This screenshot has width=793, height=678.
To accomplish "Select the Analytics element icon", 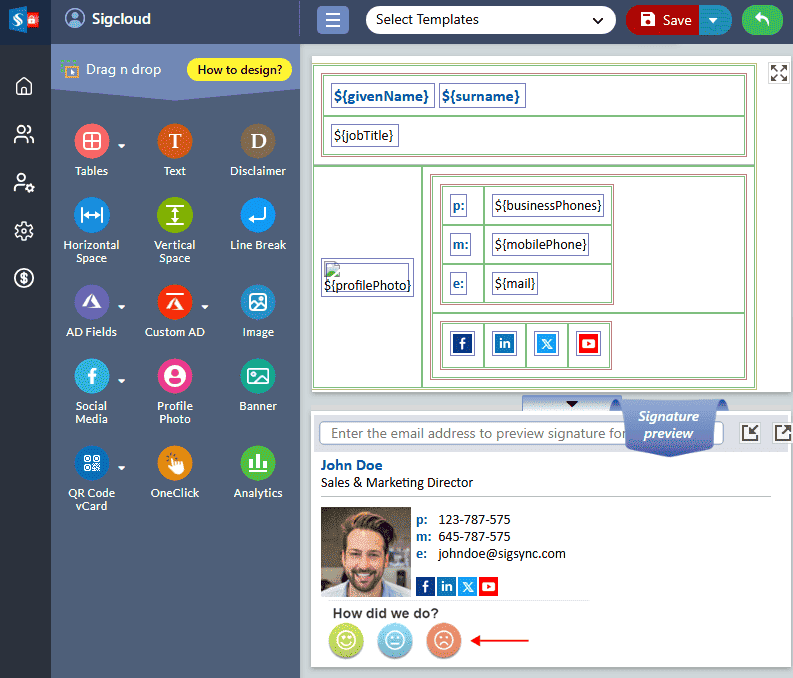I will click(x=258, y=463).
